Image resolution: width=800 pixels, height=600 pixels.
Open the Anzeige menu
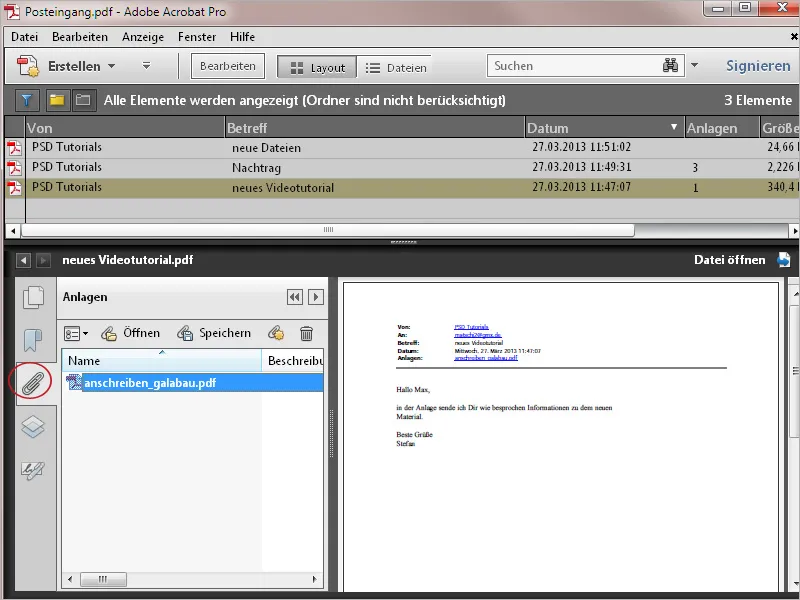pos(143,37)
